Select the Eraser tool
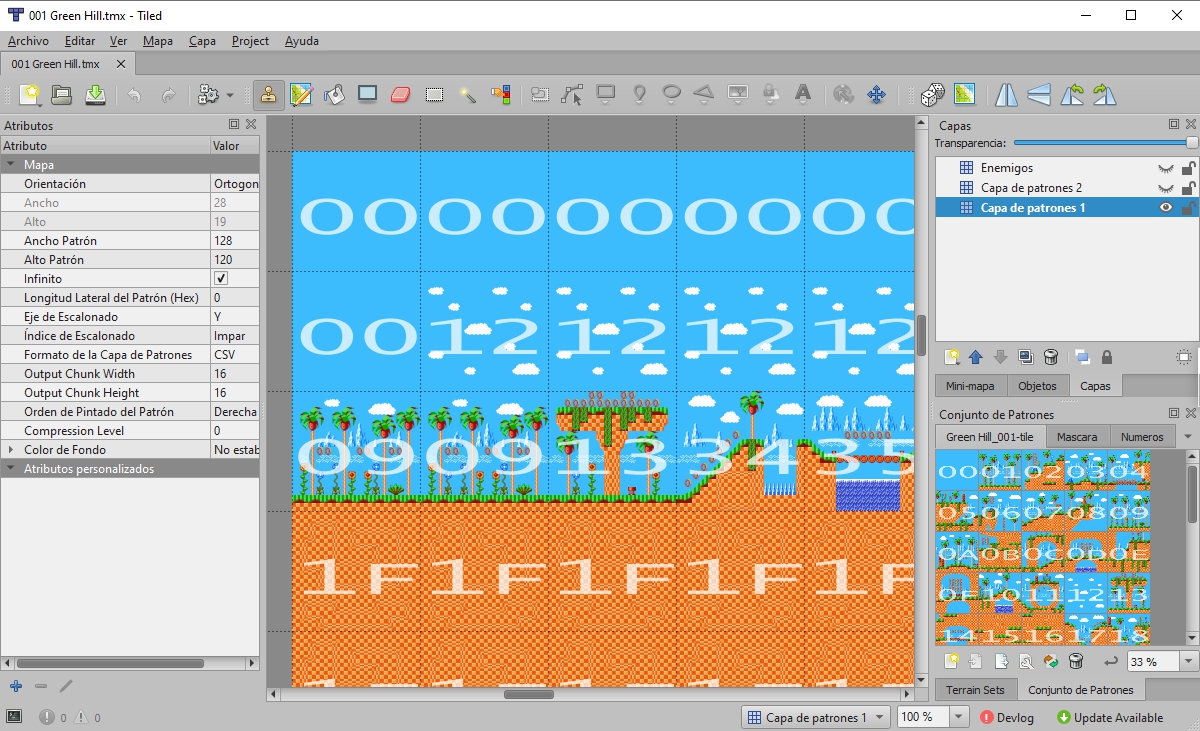Screen dimensions: 1200x731 coord(400,95)
